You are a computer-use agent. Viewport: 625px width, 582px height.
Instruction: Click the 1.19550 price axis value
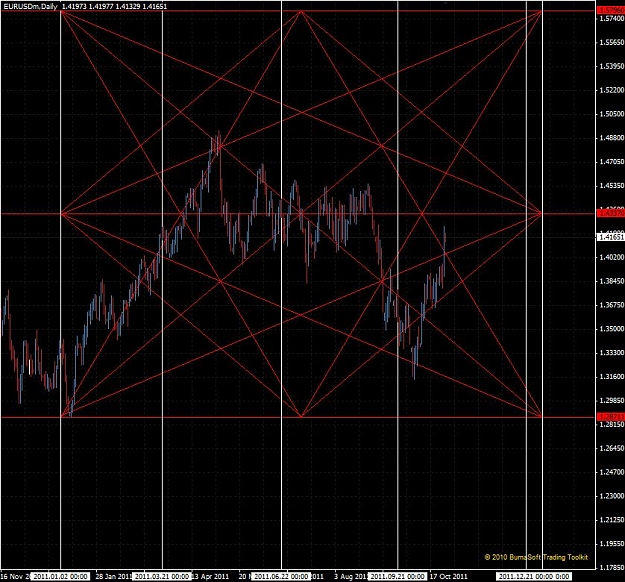tap(612, 544)
